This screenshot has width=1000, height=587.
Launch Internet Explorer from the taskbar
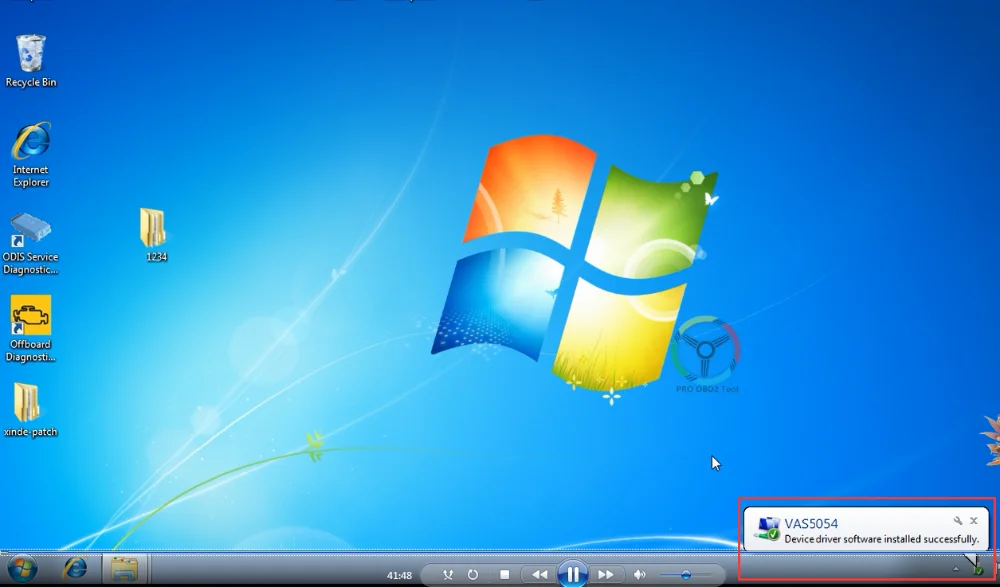tap(75, 568)
